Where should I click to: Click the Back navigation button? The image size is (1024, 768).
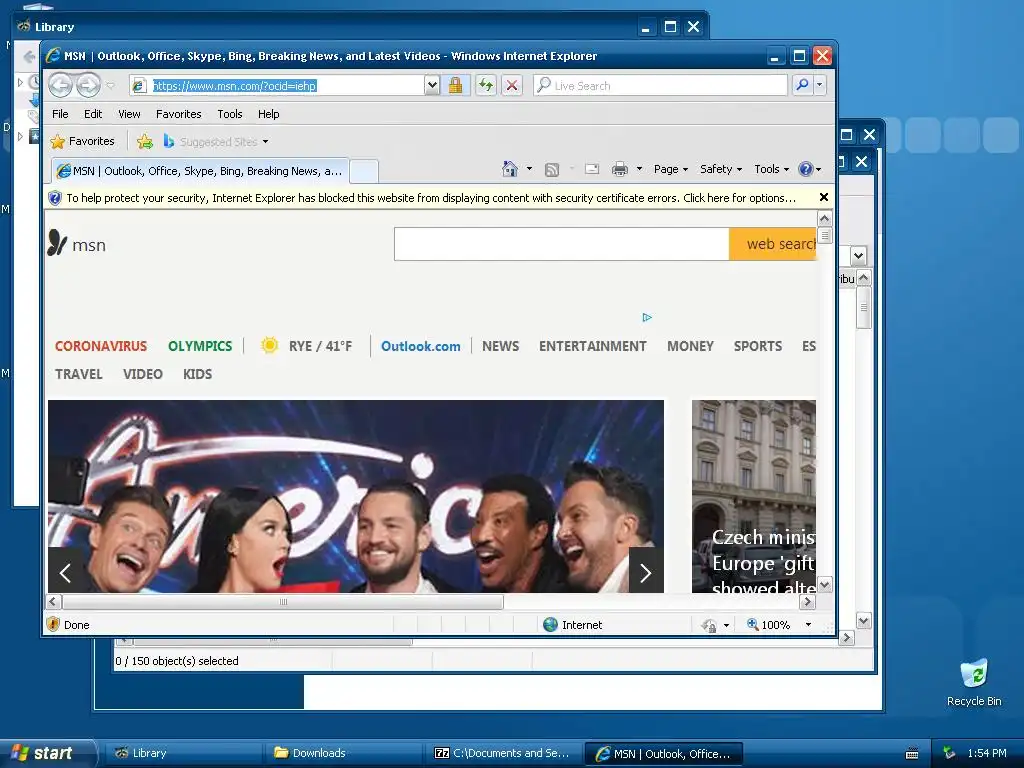pyautogui.click(x=60, y=86)
